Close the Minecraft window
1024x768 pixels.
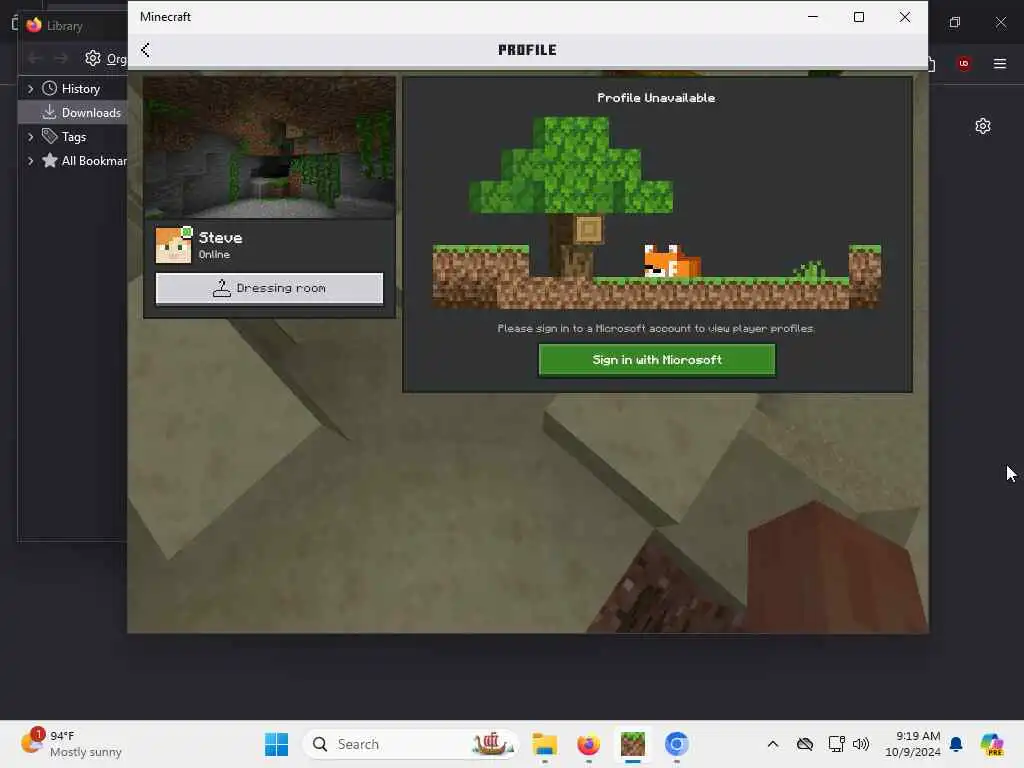point(904,17)
